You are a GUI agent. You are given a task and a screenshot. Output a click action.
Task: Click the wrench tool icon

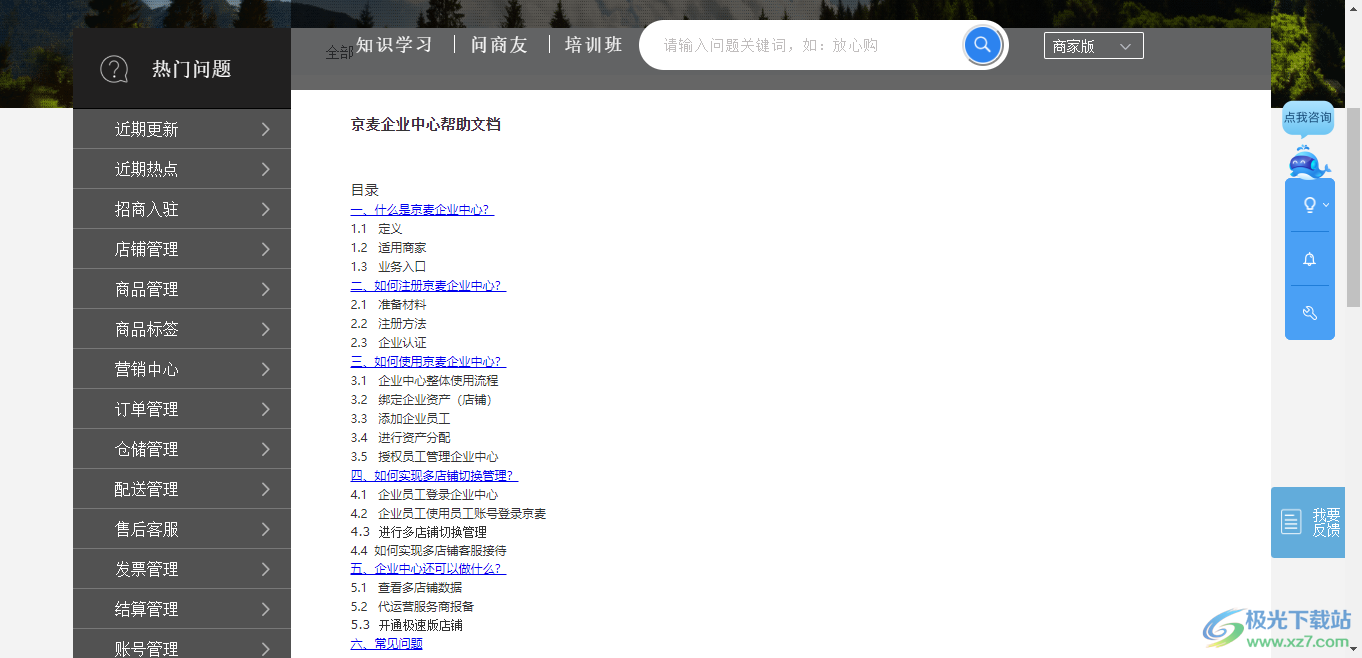[1309, 313]
